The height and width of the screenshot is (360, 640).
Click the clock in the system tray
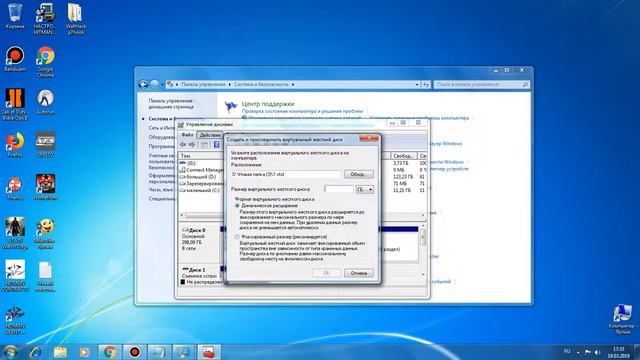pyautogui.click(x=619, y=352)
